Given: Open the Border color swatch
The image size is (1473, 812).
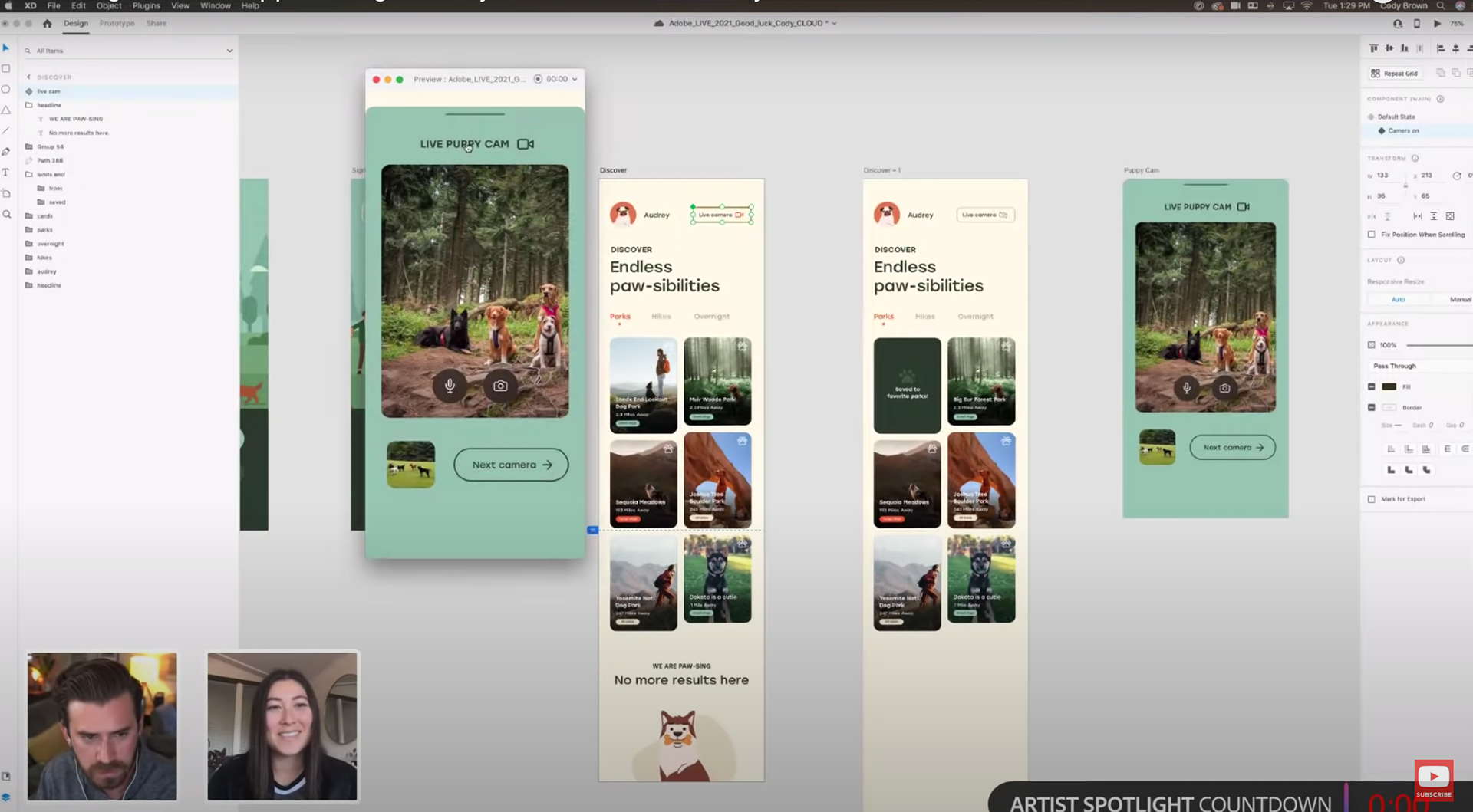Looking at the screenshot, I should point(1389,407).
